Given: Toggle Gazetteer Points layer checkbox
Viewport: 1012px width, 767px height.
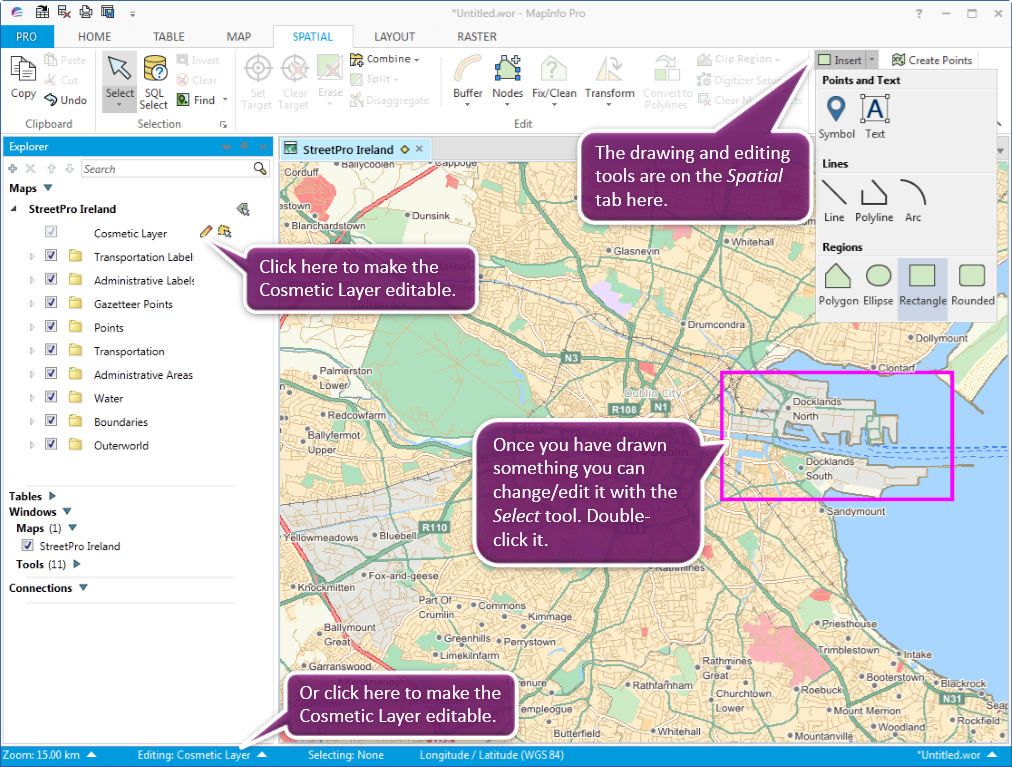Looking at the screenshot, I should 51,302.
